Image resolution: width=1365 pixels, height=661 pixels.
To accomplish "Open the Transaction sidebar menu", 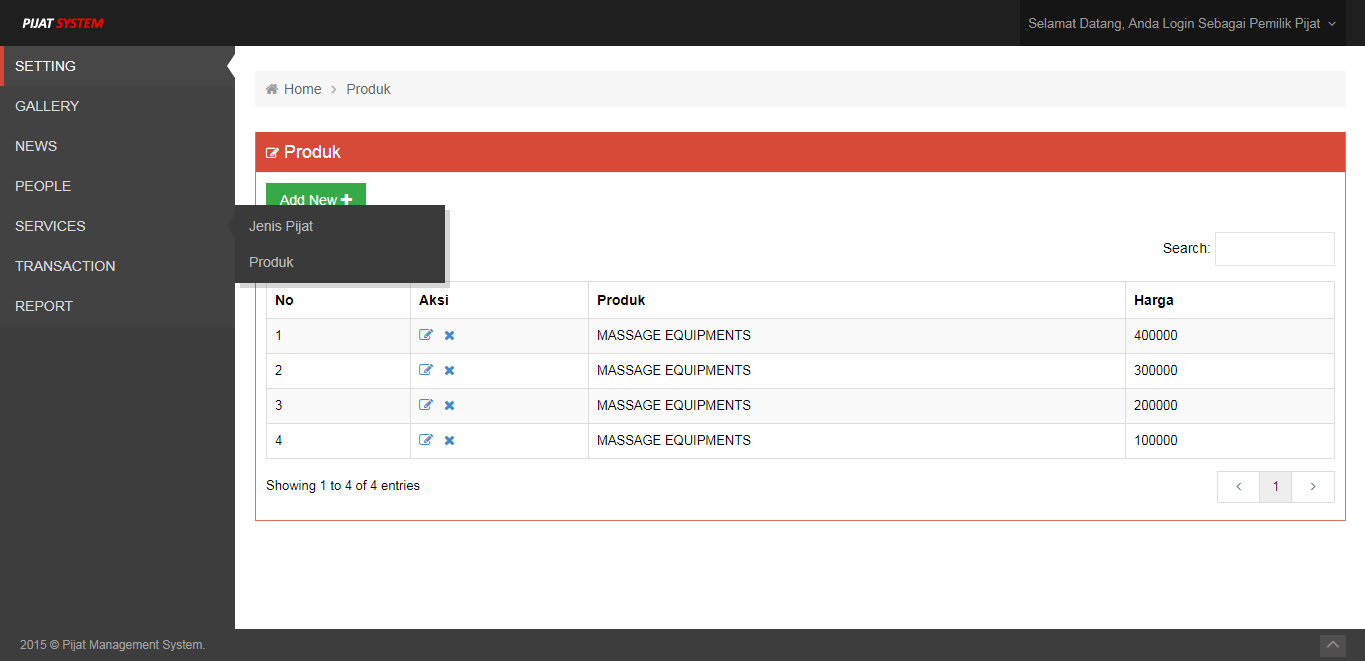I will point(65,266).
